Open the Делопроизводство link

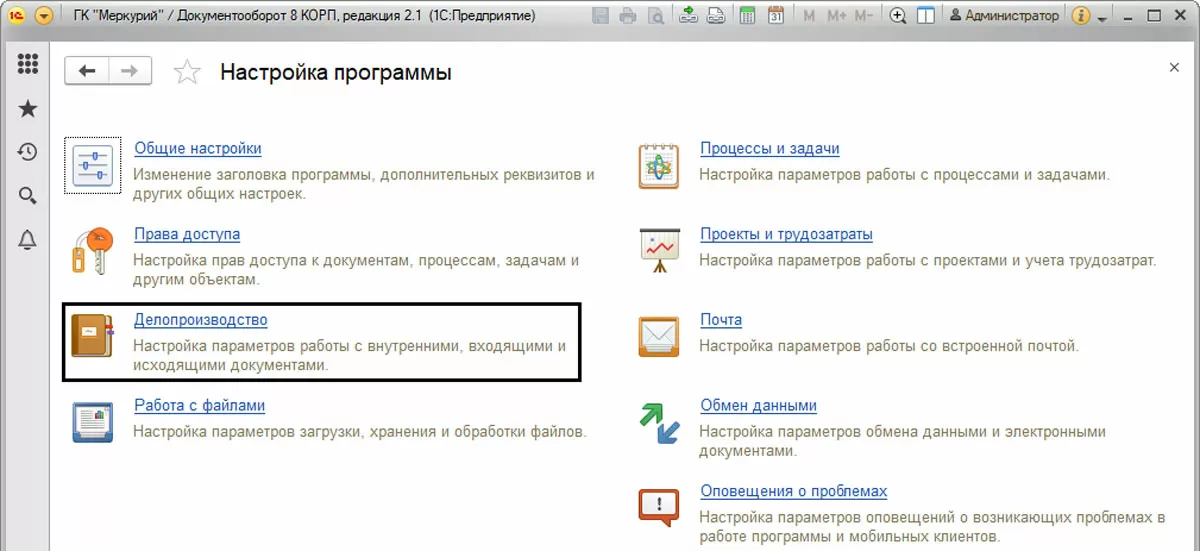point(201,321)
